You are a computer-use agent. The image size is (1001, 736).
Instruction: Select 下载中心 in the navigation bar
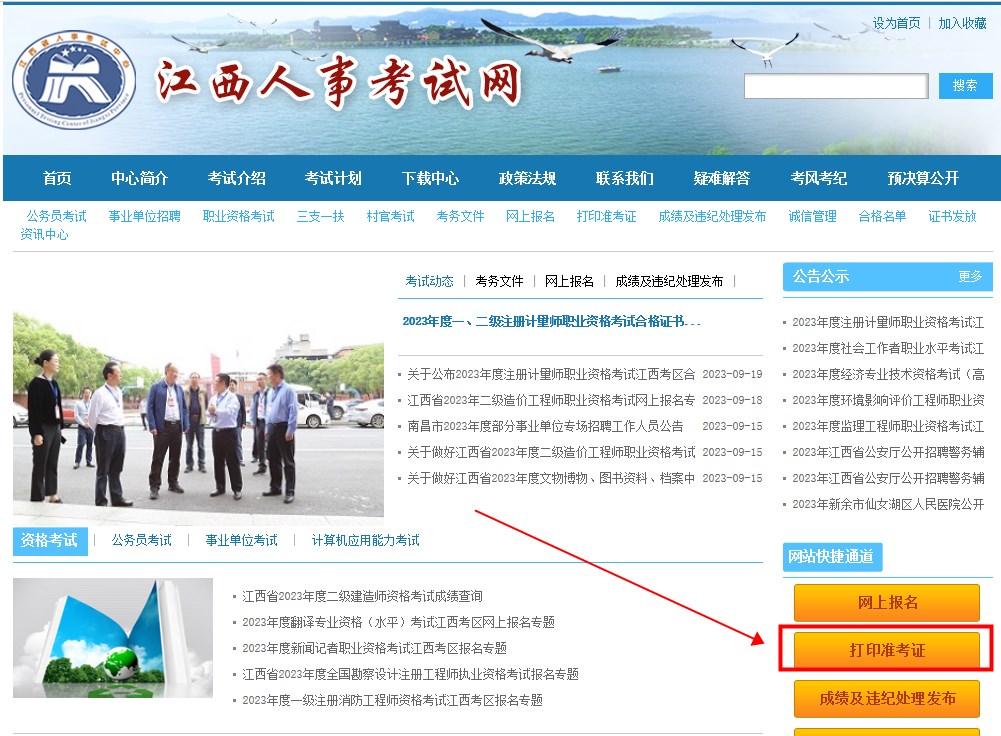point(430,178)
